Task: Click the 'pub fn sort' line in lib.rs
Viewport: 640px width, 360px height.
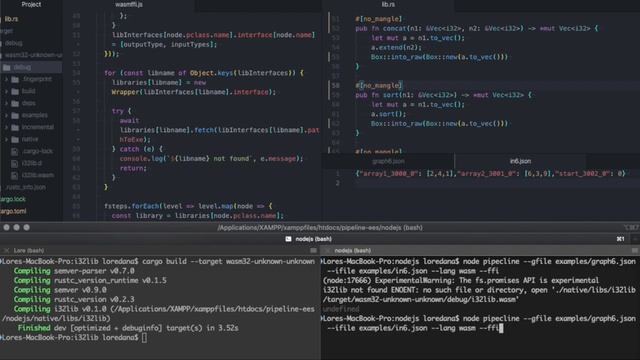Action: click(x=444, y=95)
